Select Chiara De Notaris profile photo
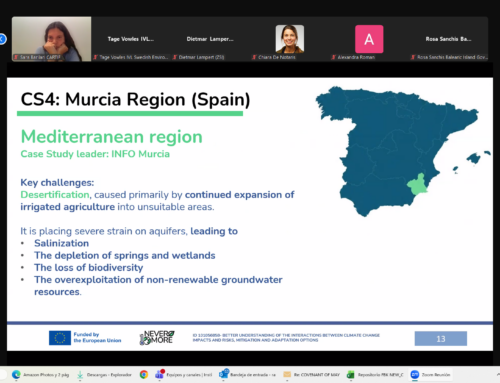The image size is (500, 383). 290,39
